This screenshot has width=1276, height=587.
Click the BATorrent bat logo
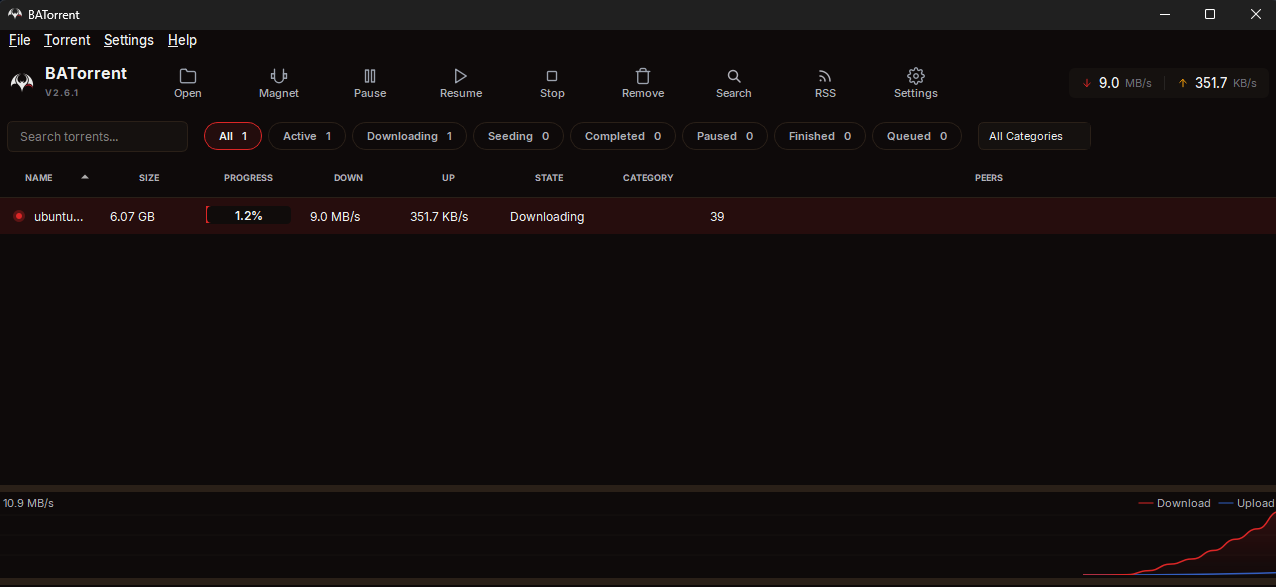coord(22,82)
